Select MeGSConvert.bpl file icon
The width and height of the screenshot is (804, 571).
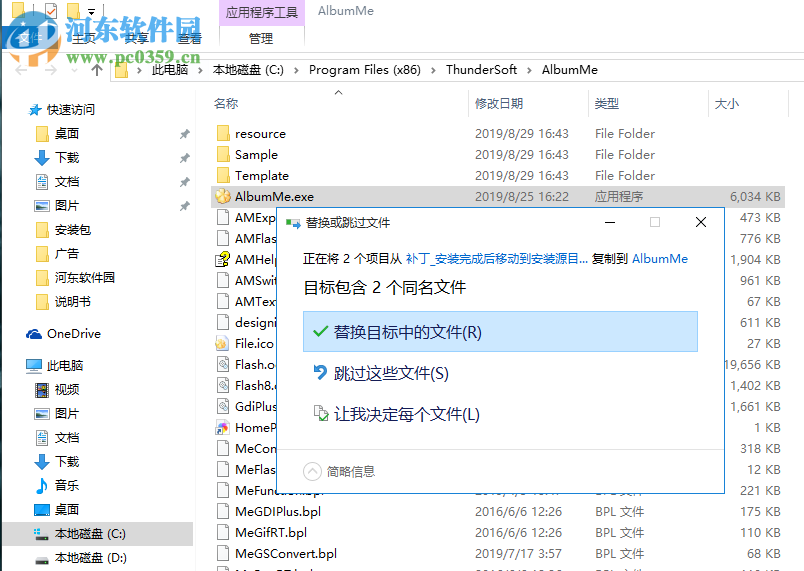(223, 554)
